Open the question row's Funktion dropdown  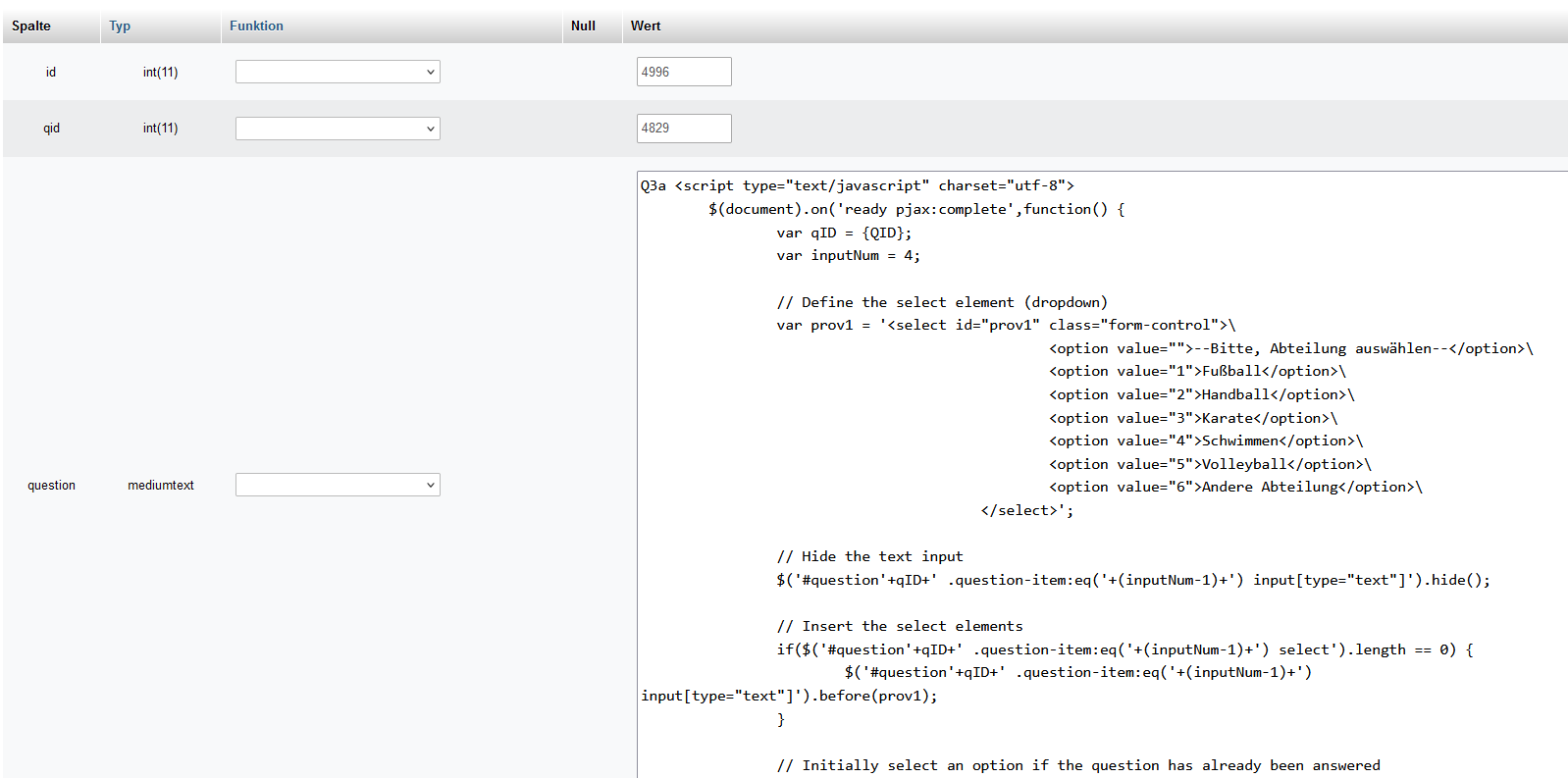[x=337, y=485]
